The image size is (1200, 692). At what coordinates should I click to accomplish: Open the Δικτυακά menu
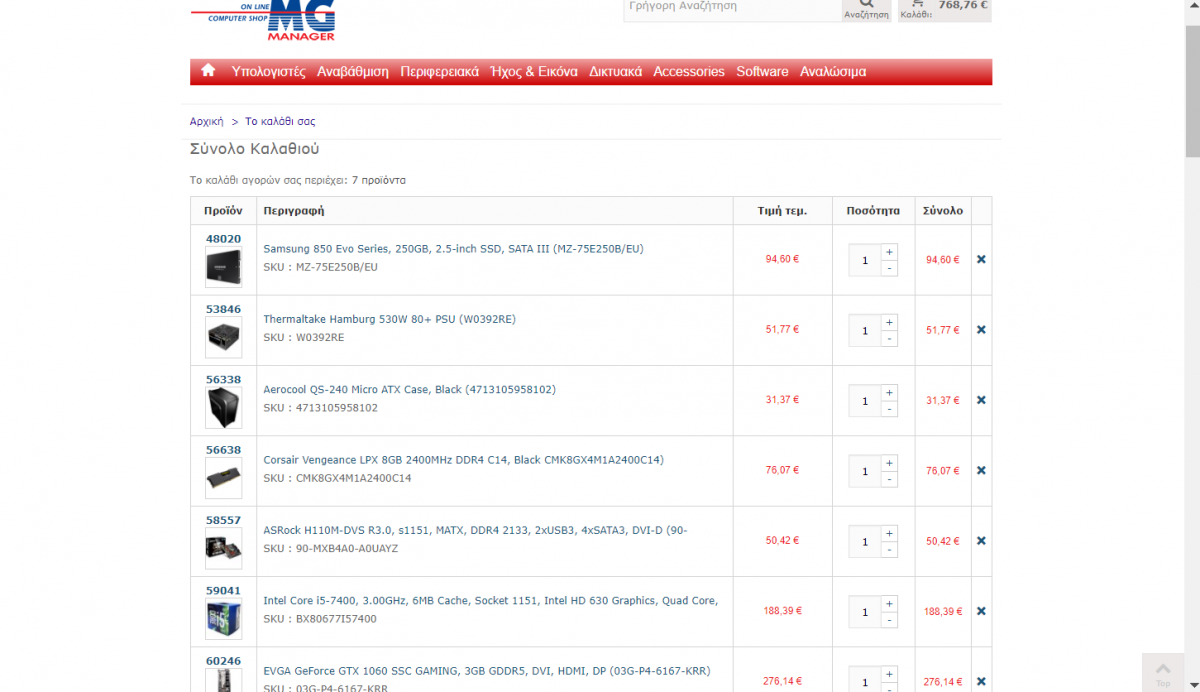coord(615,72)
